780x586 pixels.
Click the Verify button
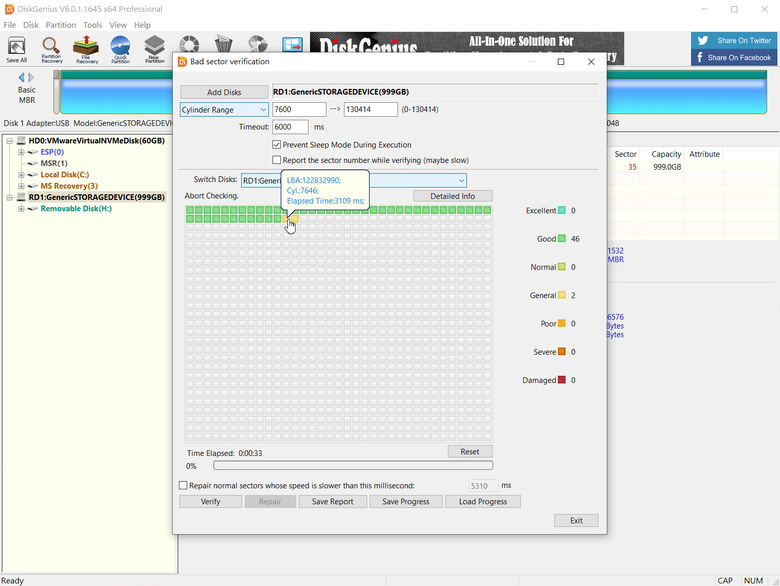(x=210, y=501)
